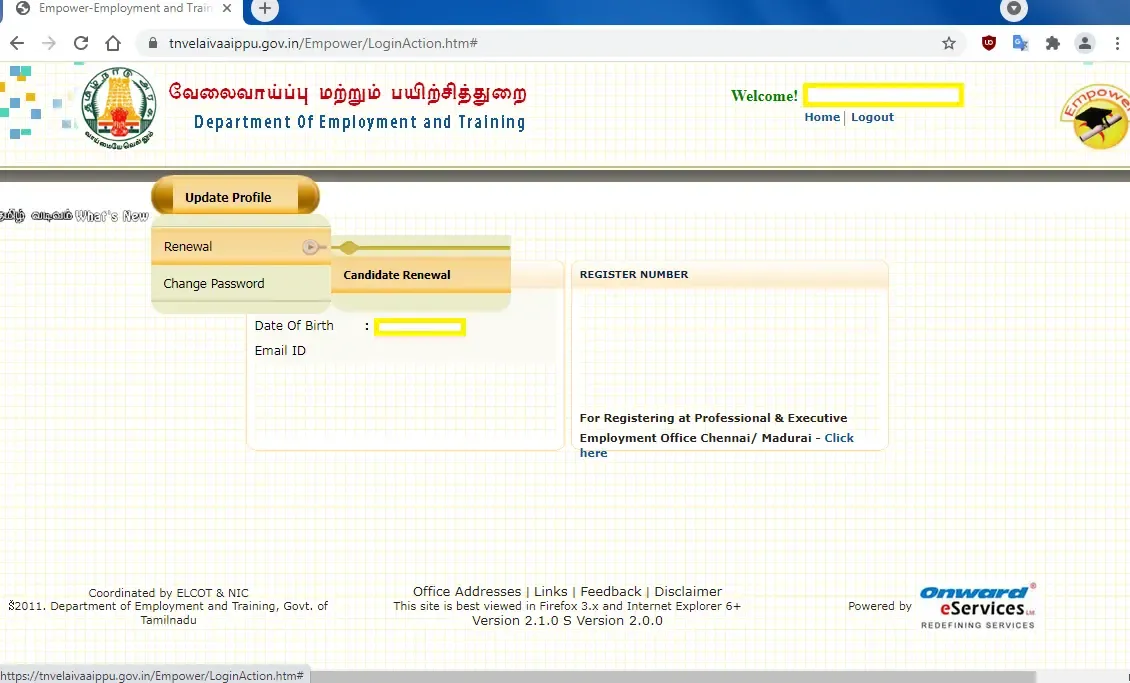Open Chrome three-dot menu
1130x683 pixels.
1117,43
